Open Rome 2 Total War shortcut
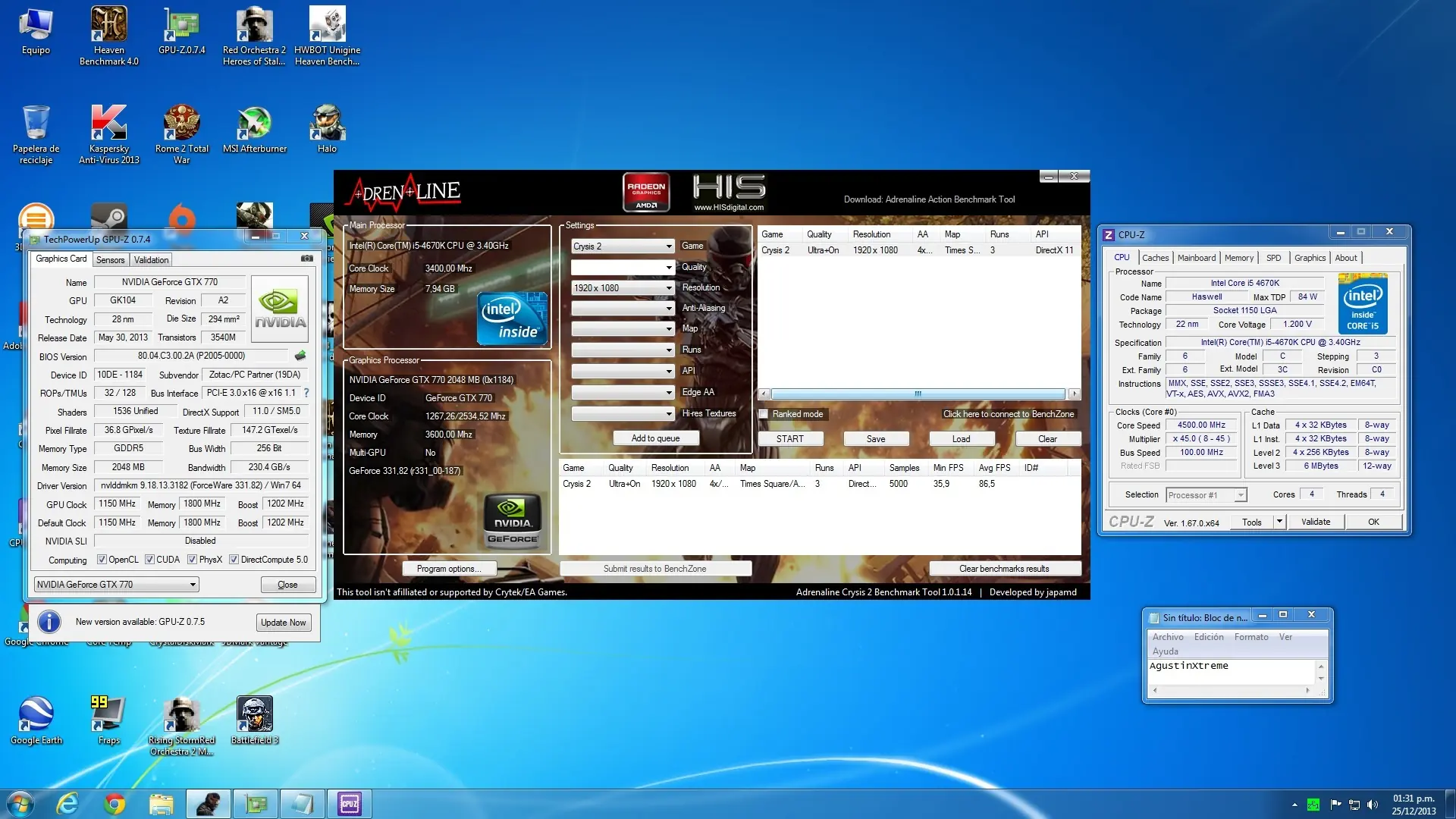Image resolution: width=1456 pixels, height=819 pixels. pos(181,134)
